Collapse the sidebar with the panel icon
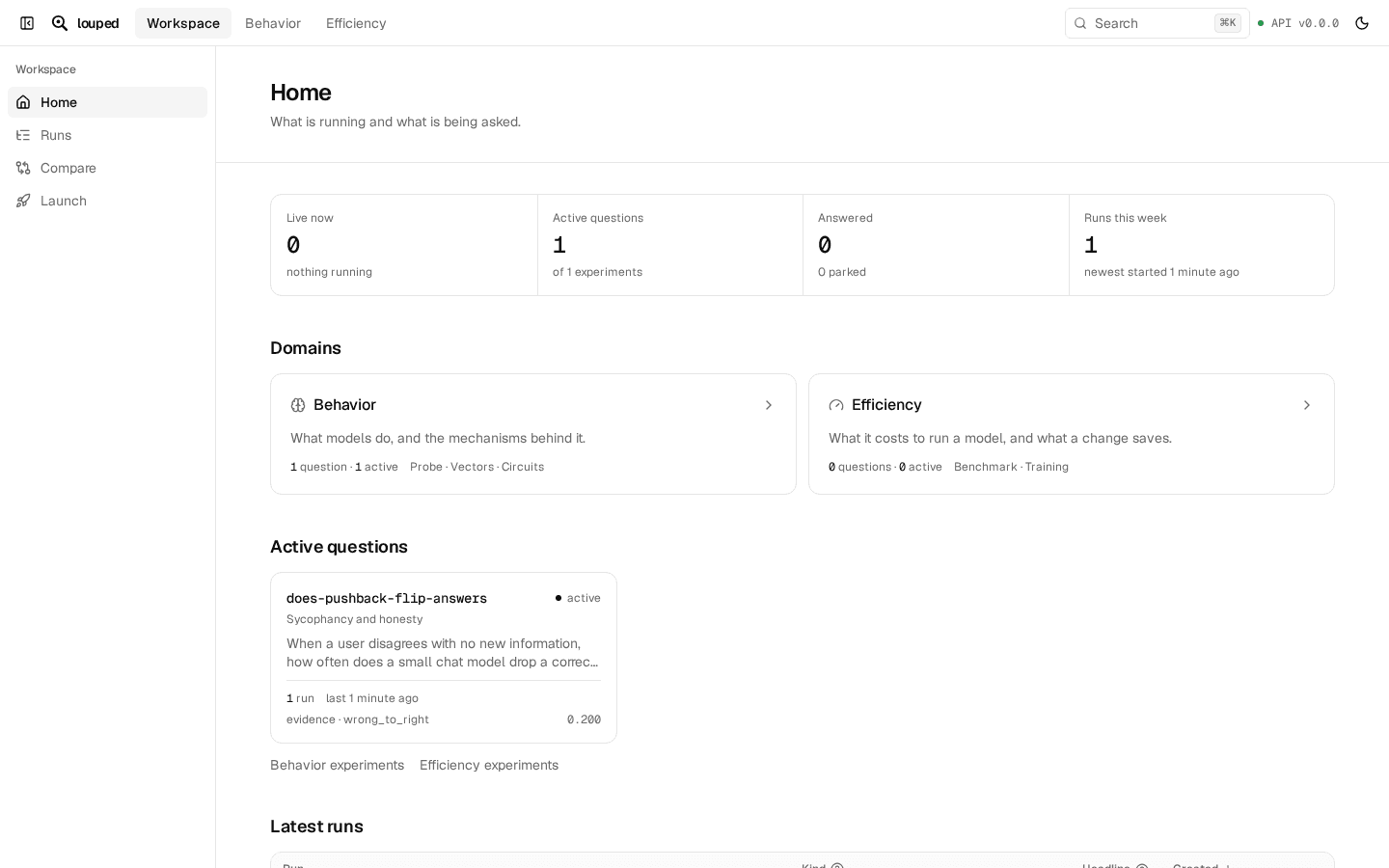 [x=27, y=23]
